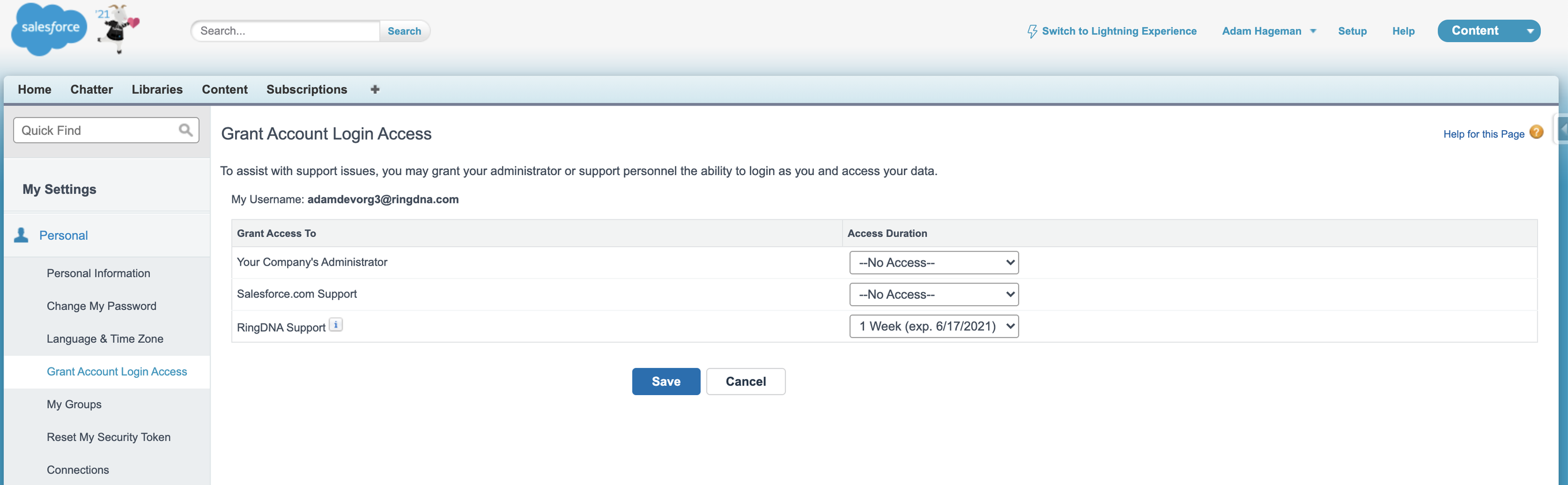Open the Content app menu dropdown
Viewport: 1568px width, 485px height.
coord(1529,31)
